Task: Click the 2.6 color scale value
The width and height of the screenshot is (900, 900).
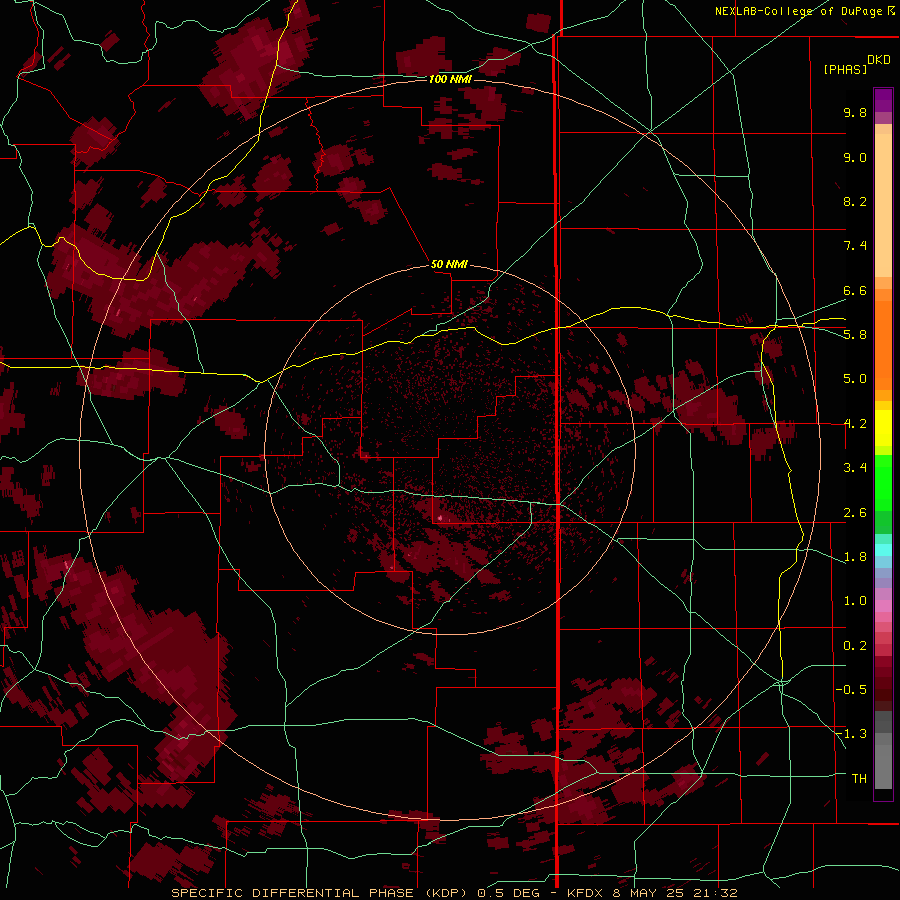Action: (x=855, y=512)
